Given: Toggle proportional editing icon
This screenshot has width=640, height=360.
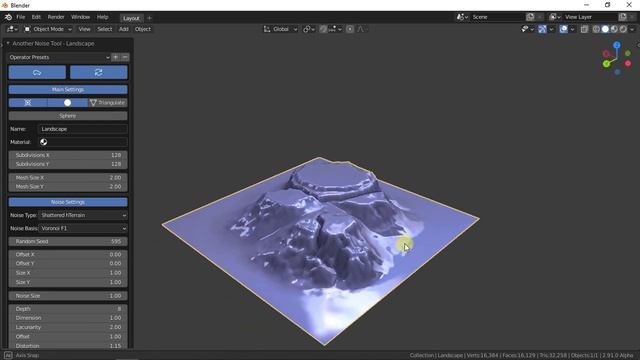Looking at the screenshot, I should (350, 29).
